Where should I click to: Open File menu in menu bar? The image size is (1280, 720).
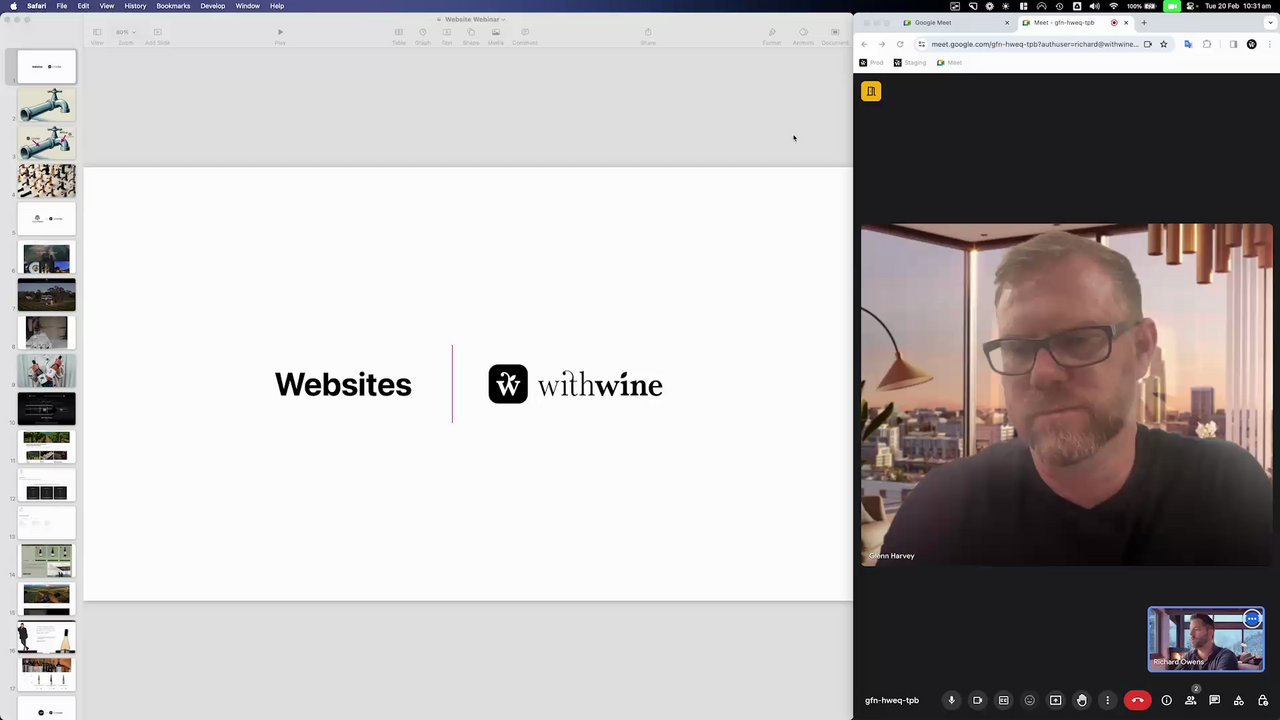tap(62, 6)
